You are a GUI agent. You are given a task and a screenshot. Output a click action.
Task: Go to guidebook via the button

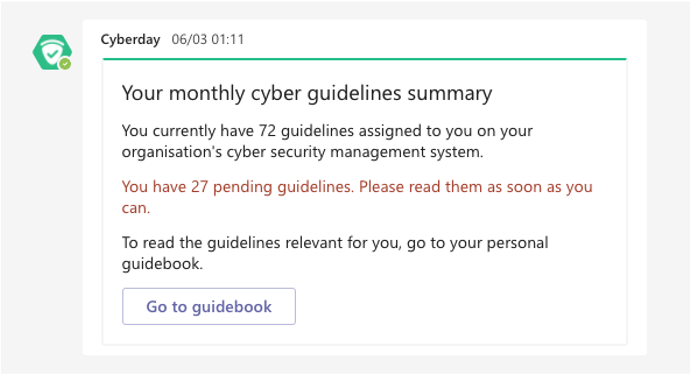click(x=209, y=307)
